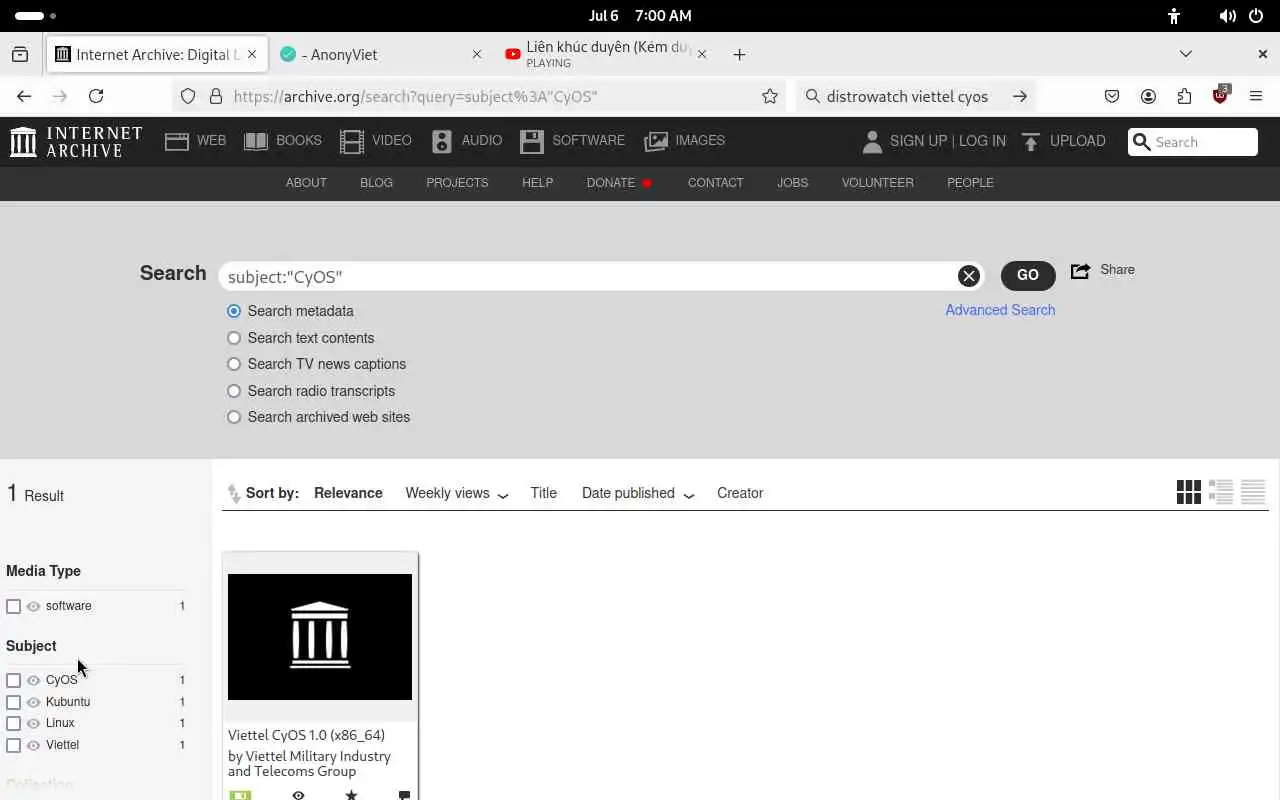Open a new browser tab
This screenshot has height=800, width=1280.
[x=739, y=54]
